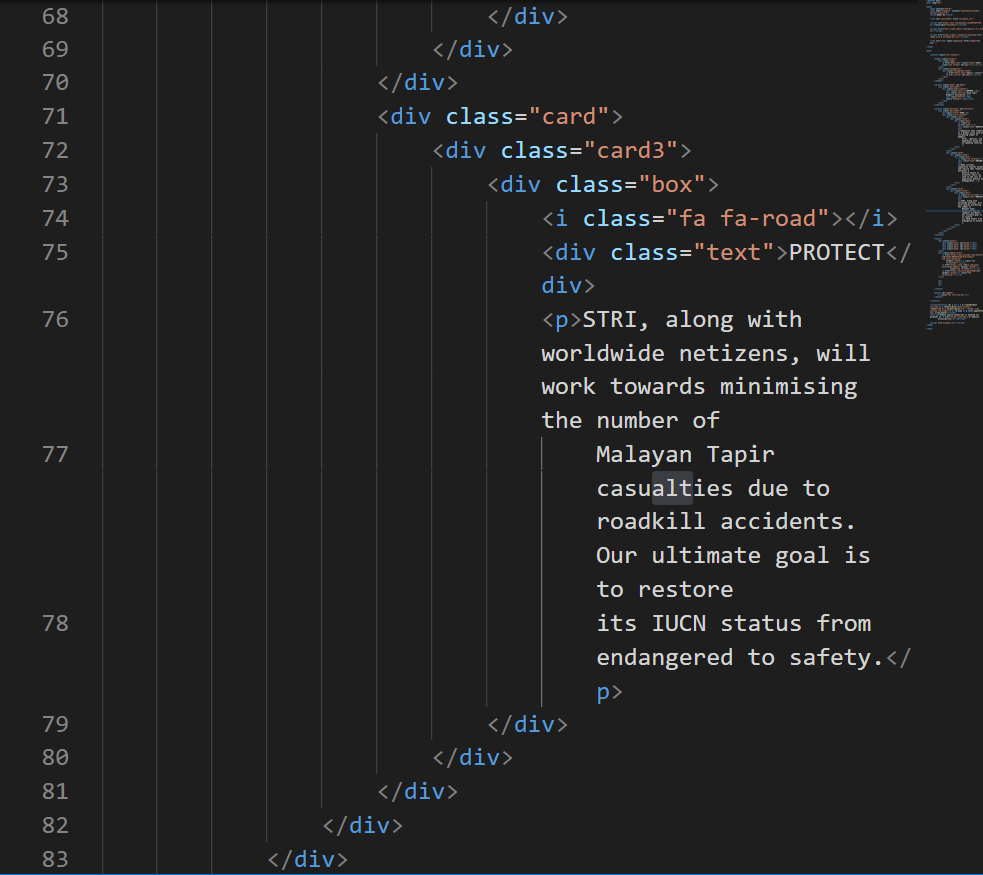
Task: Click the closing </div> on line 69
Action: click(473, 50)
